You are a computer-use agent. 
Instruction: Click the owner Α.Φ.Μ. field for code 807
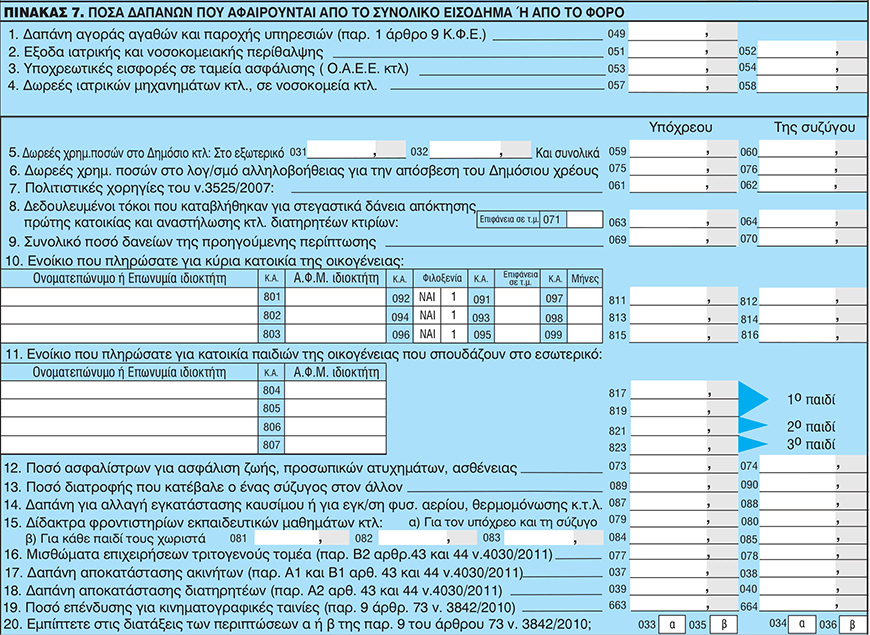point(335,445)
